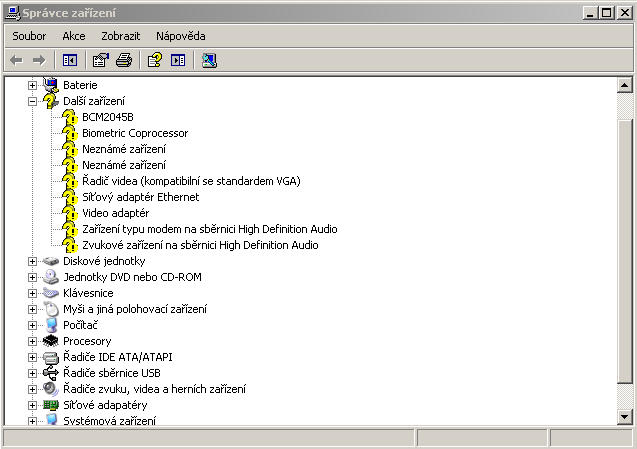Open the Soubor menu
The height and width of the screenshot is (449, 637).
click(x=29, y=36)
